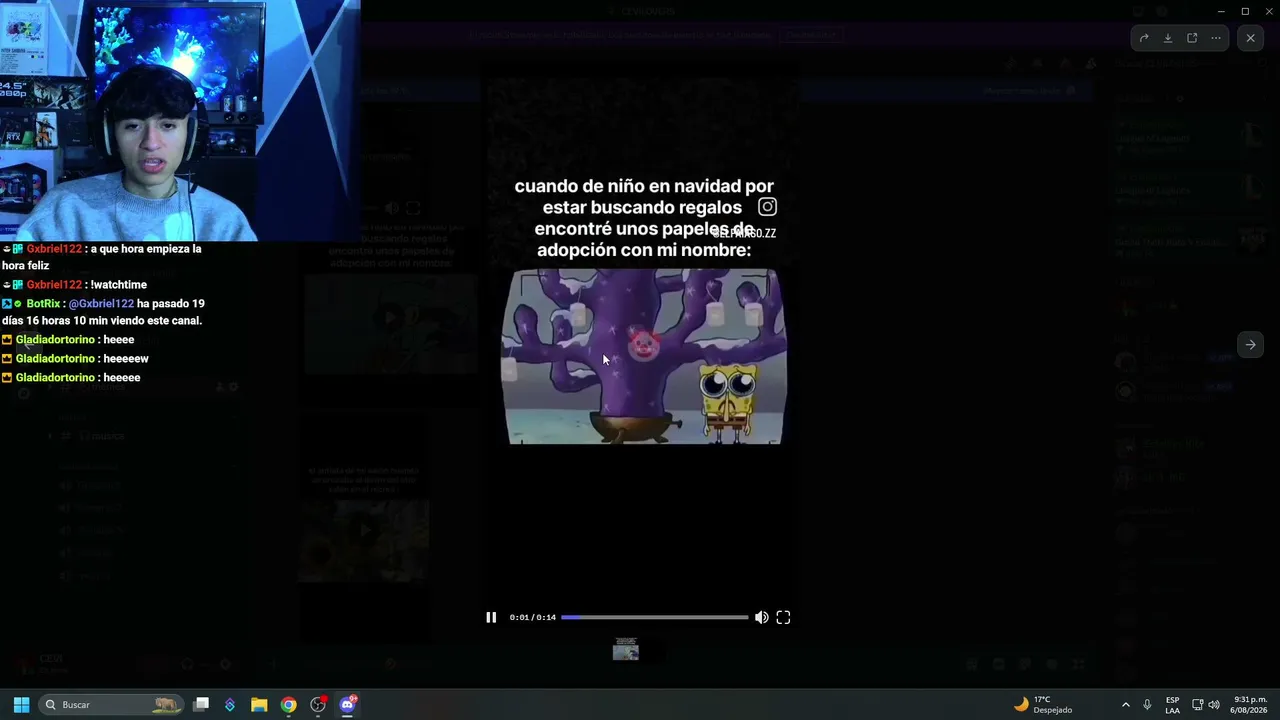1280x720 pixels.
Task: Open File Explorer from the taskbar
Action: (259, 705)
